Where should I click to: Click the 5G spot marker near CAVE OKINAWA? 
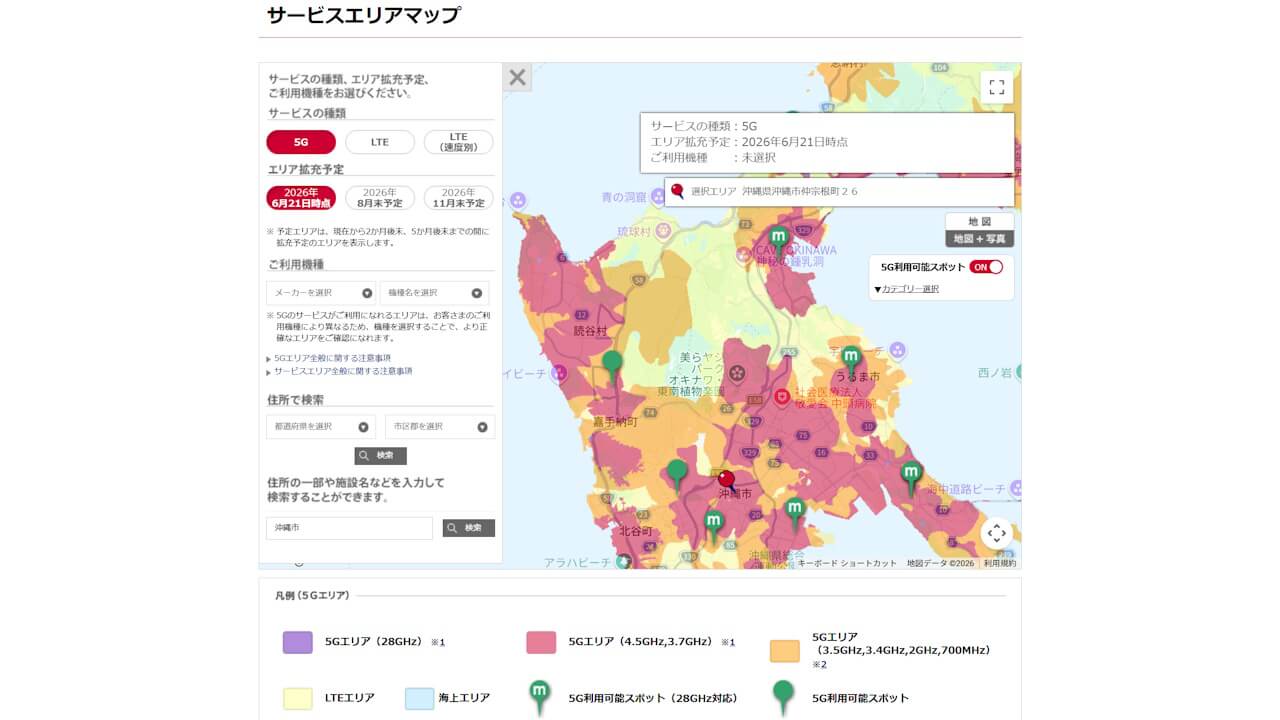click(x=779, y=242)
